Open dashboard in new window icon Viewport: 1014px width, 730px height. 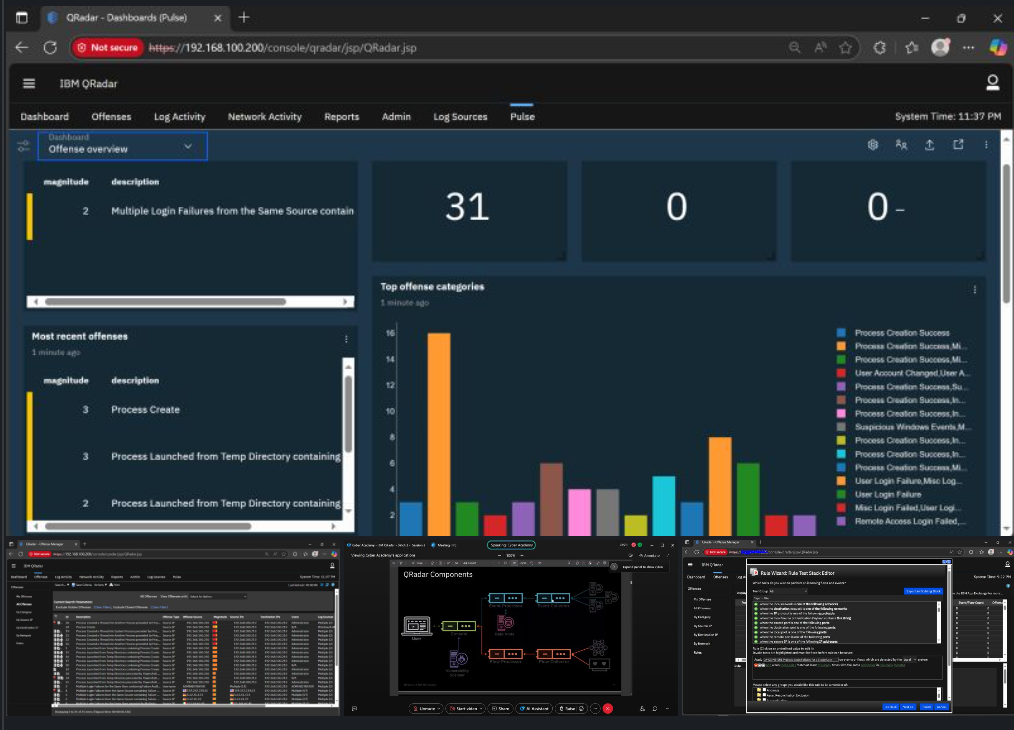point(958,145)
